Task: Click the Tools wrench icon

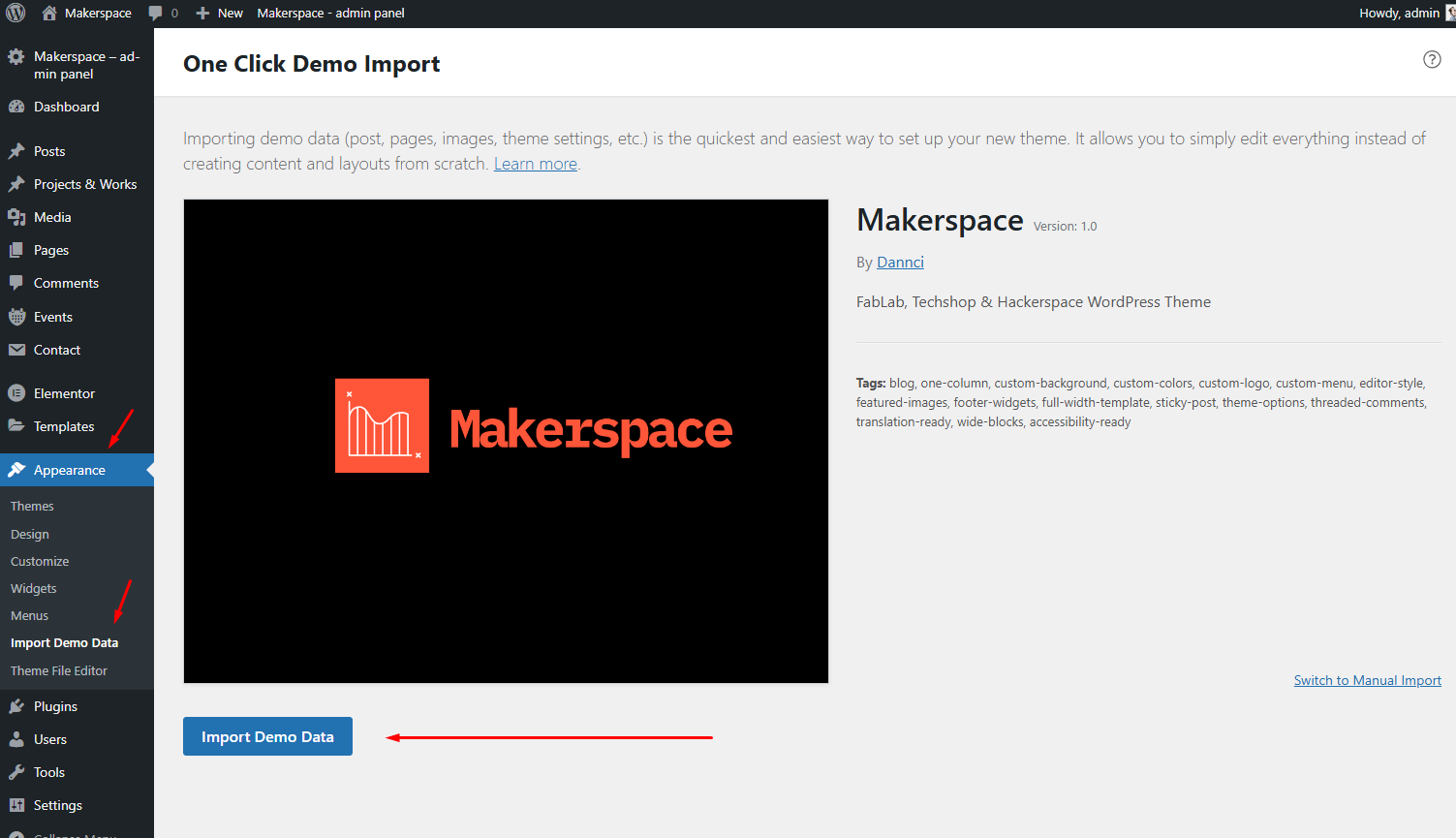Action: click(x=16, y=772)
